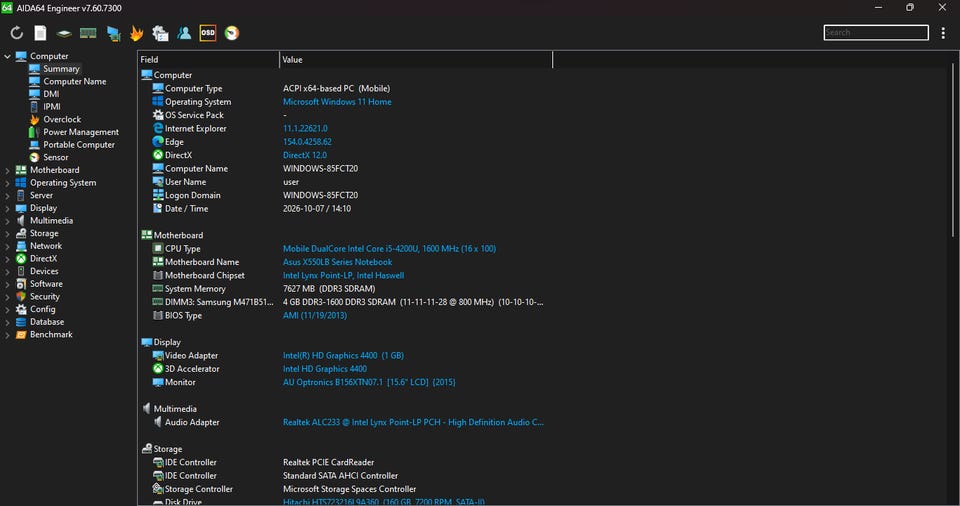Click the AIDA64 app icon in title bar
This screenshot has height=506, width=960.
pos(7,7)
